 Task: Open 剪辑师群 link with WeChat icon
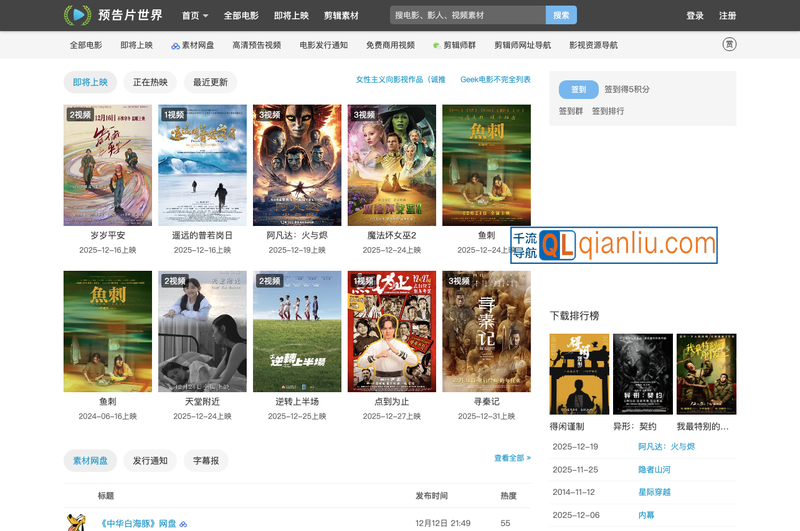[x=457, y=45]
